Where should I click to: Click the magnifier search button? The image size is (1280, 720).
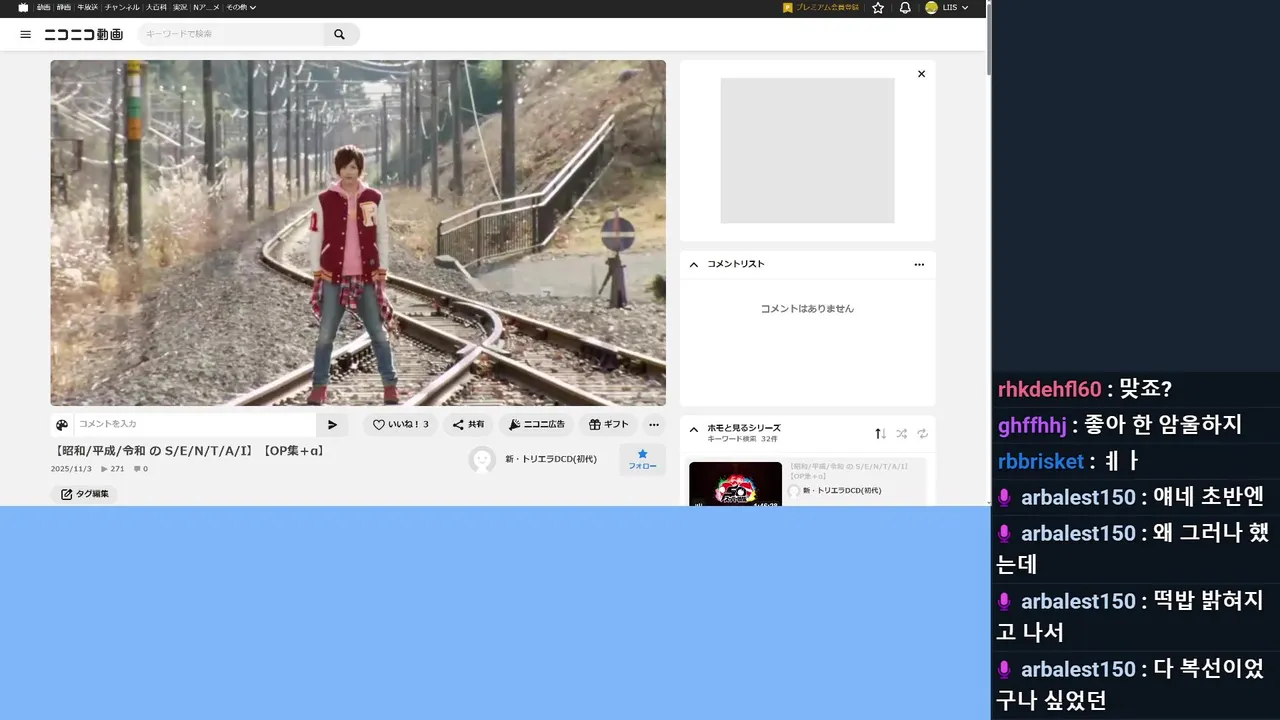[340, 34]
